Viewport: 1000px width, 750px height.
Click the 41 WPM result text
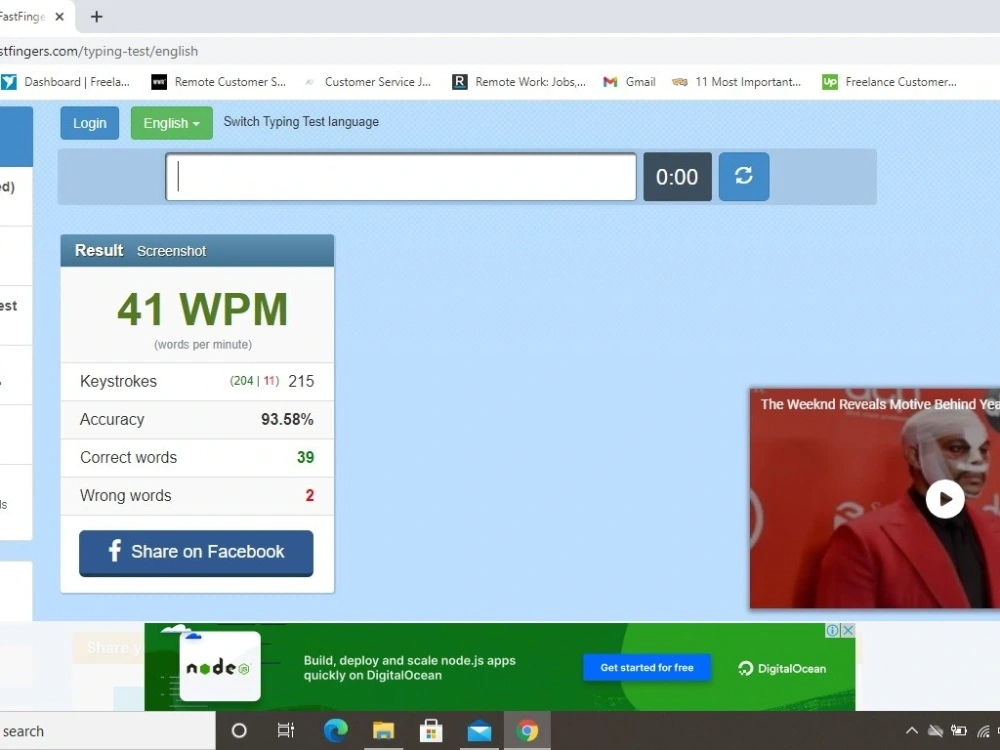203,309
